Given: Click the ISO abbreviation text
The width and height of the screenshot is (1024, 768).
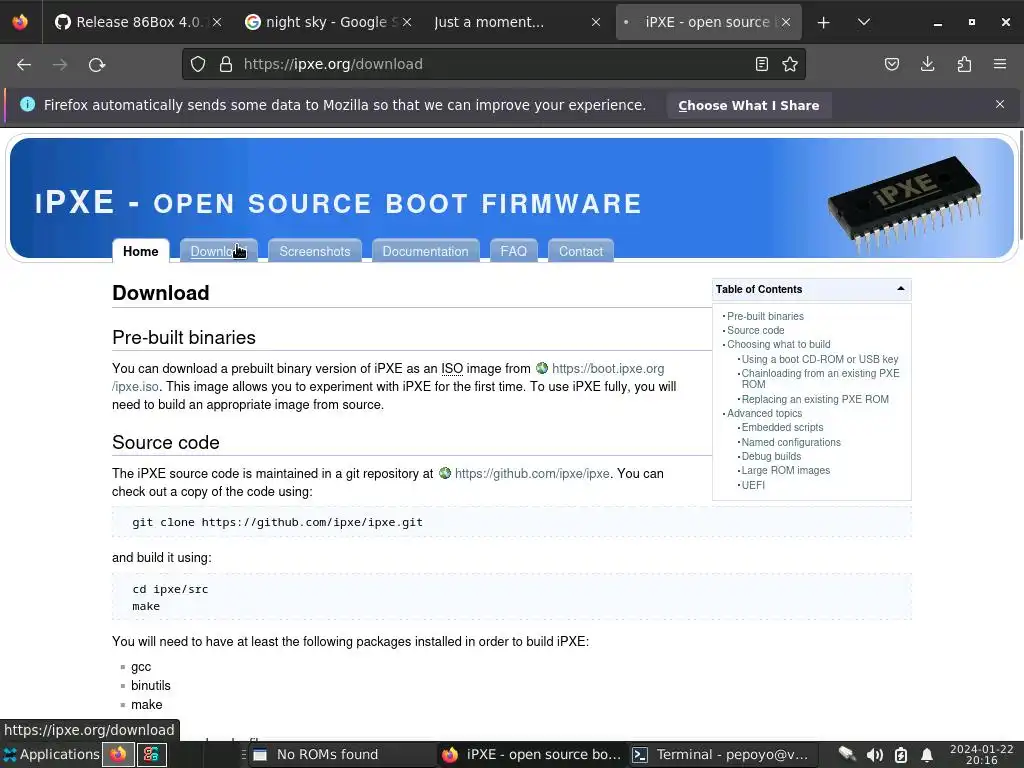Looking at the screenshot, I should 452,368.
